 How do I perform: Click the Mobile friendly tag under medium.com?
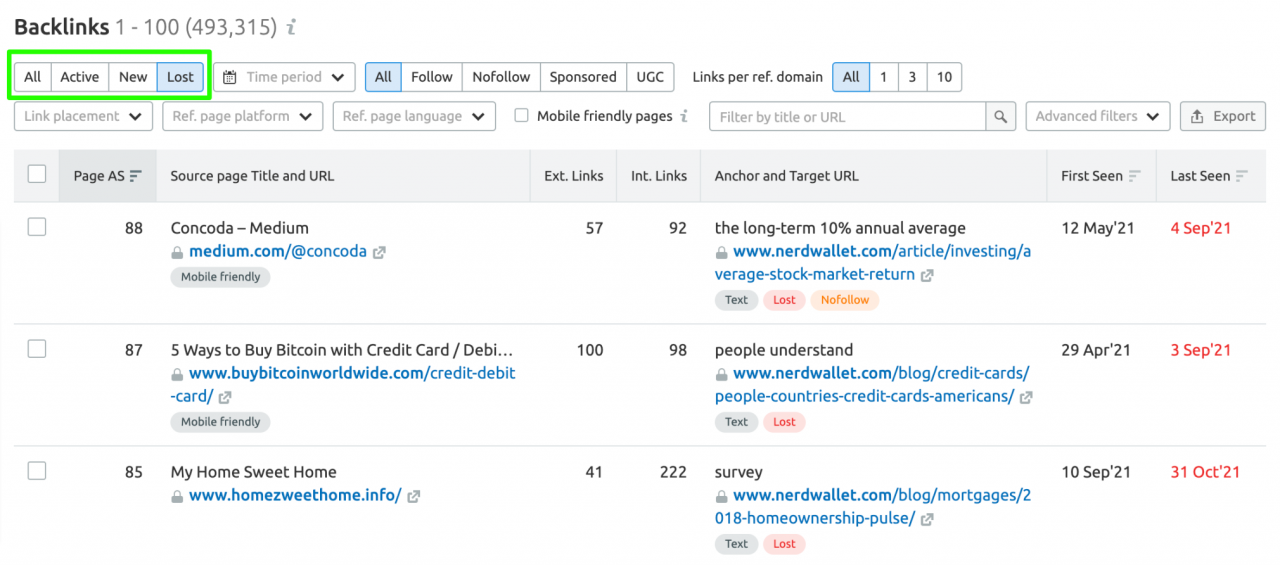(x=220, y=277)
